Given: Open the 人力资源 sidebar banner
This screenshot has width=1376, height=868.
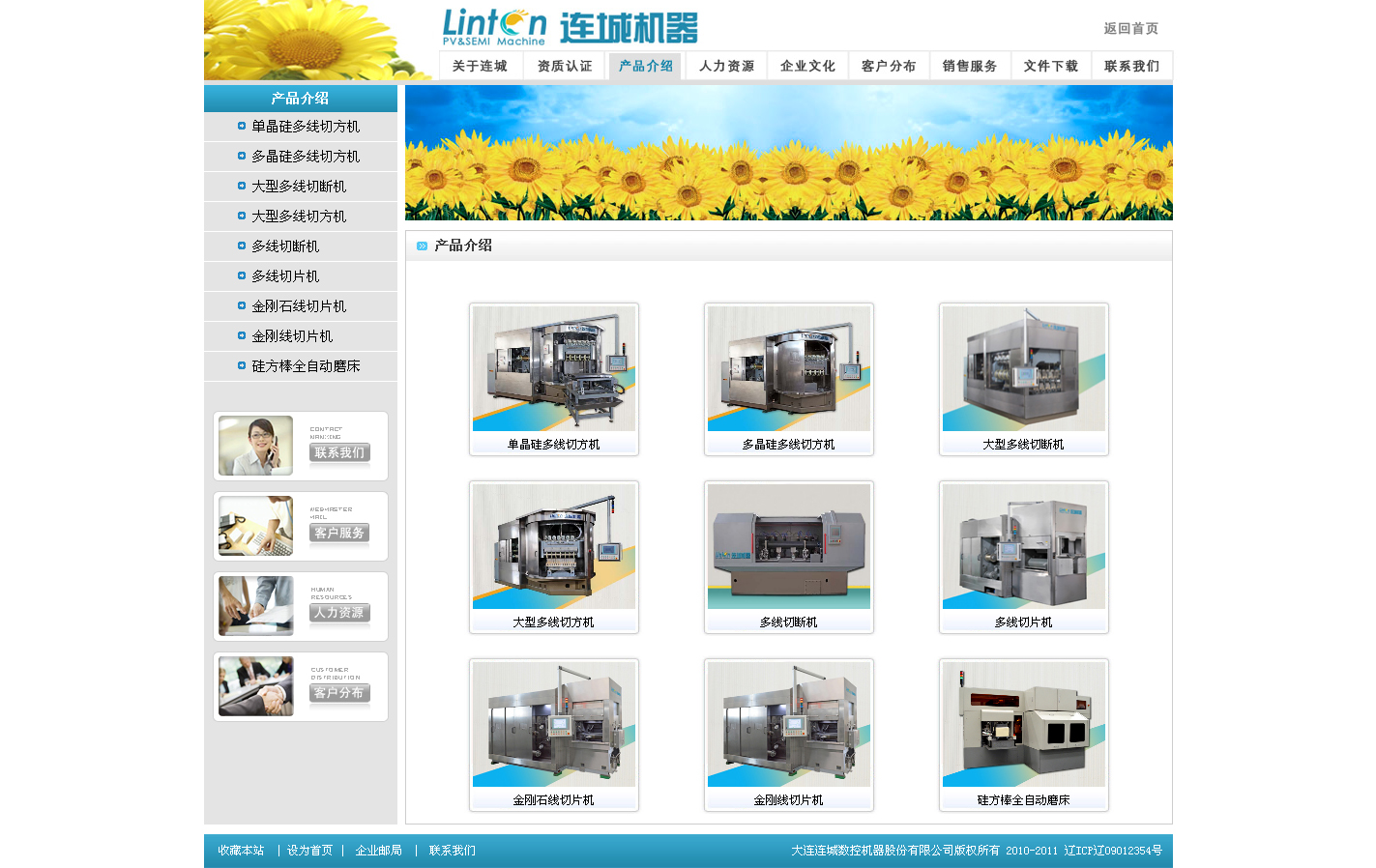Looking at the screenshot, I should pyautogui.click(x=300, y=606).
